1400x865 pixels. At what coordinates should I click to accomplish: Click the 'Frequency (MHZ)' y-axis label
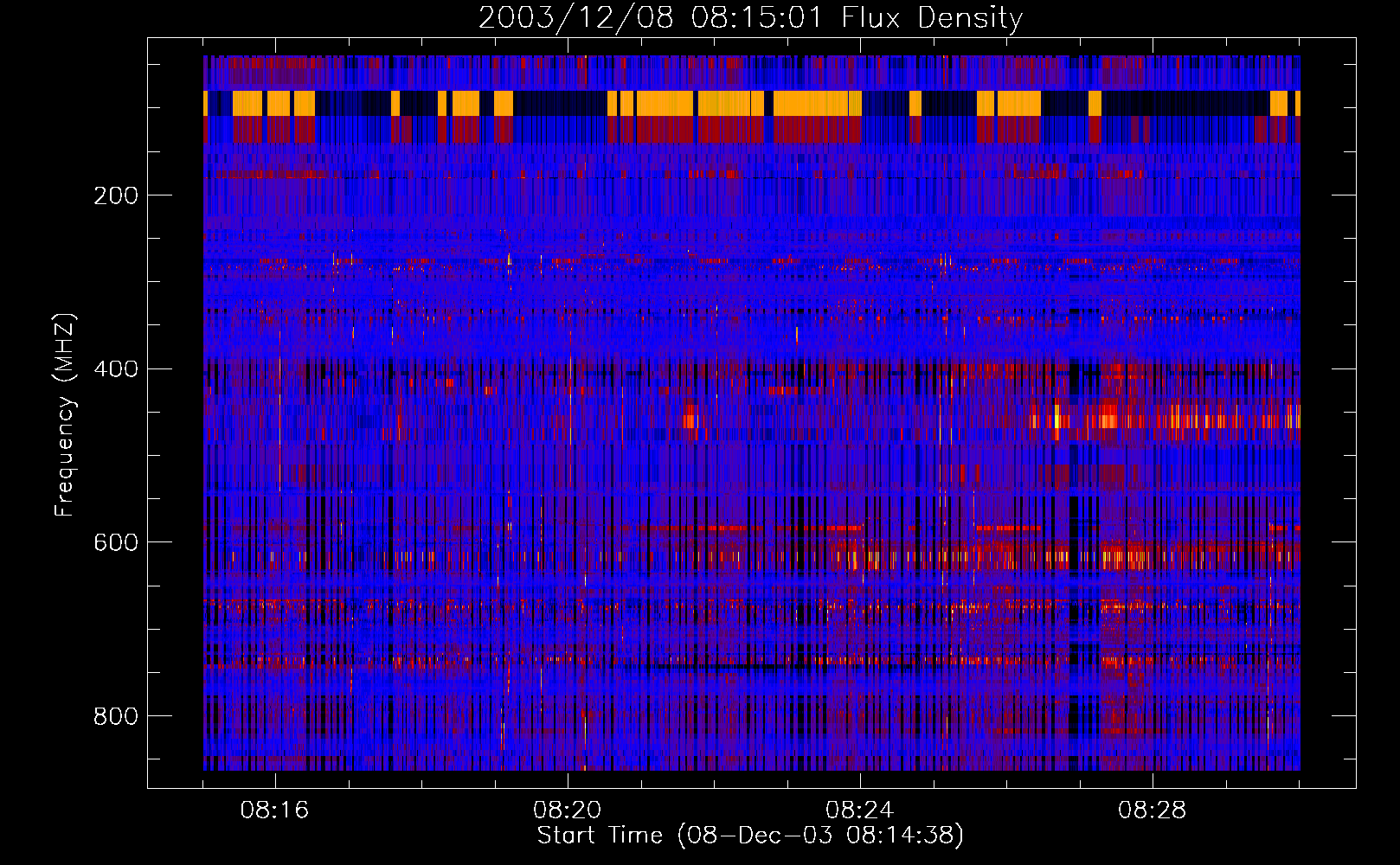(x=65, y=415)
